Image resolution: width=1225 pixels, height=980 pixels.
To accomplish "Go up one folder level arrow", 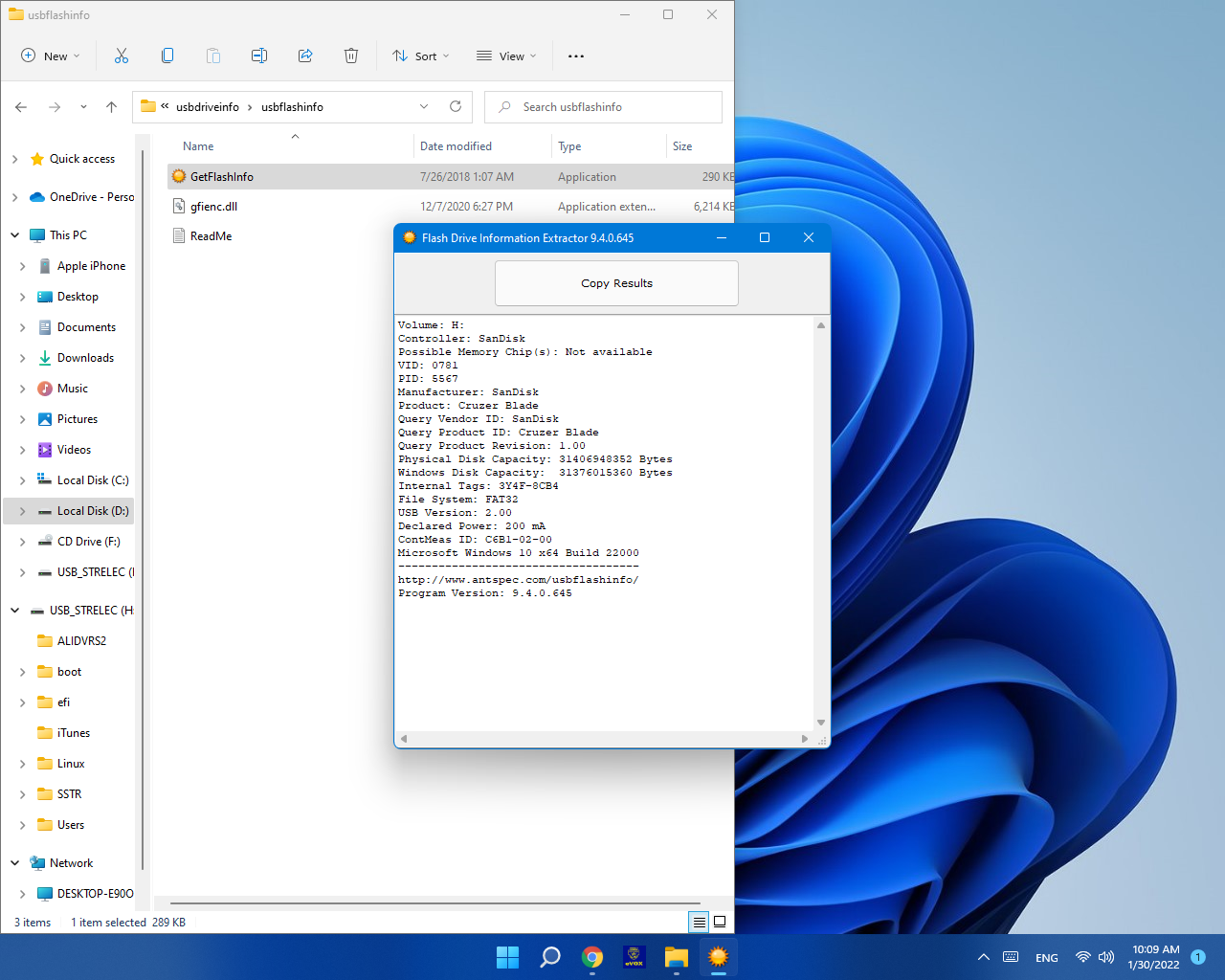I will (111, 107).
